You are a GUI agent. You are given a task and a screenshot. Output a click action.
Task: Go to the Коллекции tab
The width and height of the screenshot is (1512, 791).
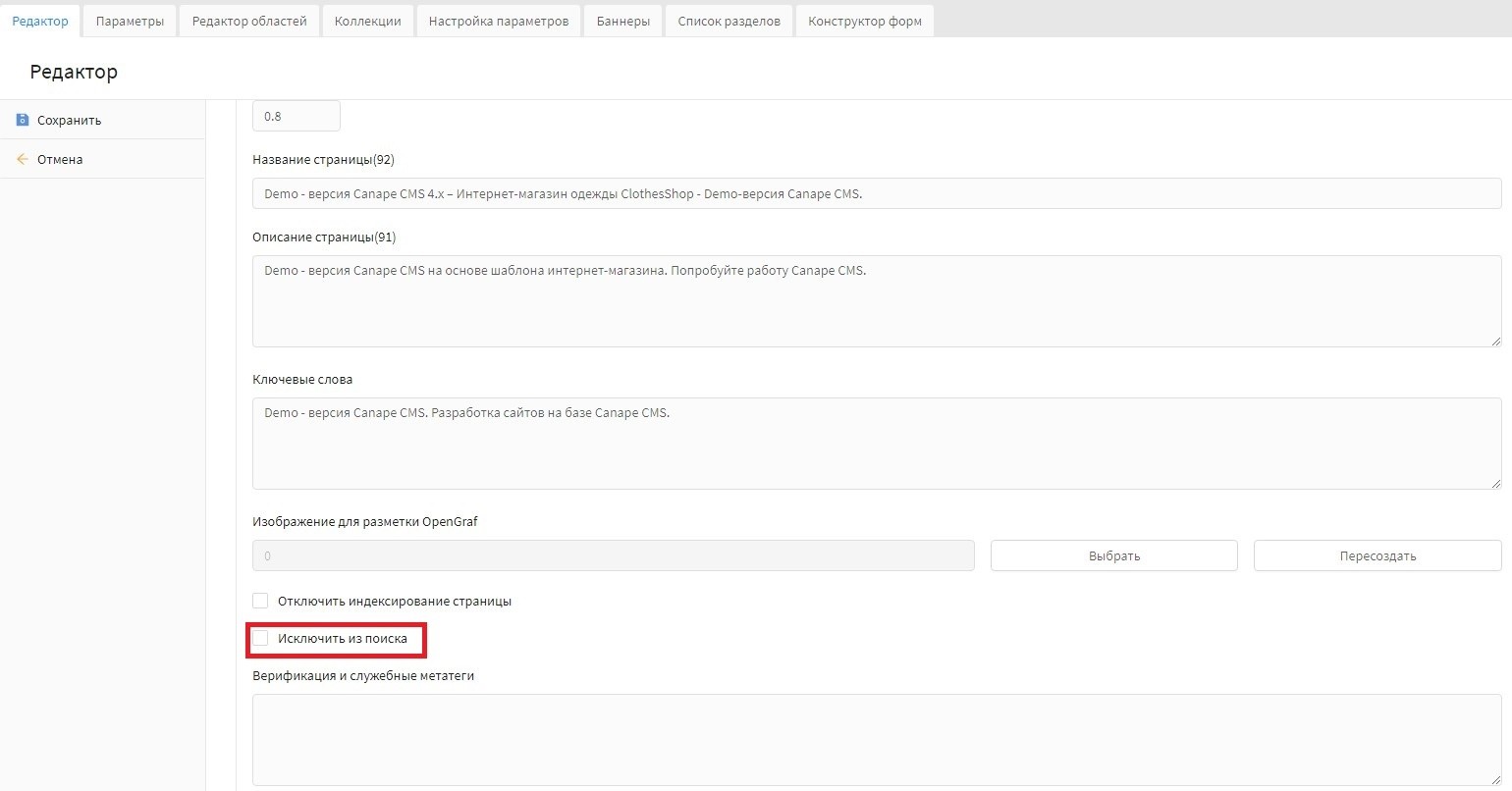[x=367, y=21]
